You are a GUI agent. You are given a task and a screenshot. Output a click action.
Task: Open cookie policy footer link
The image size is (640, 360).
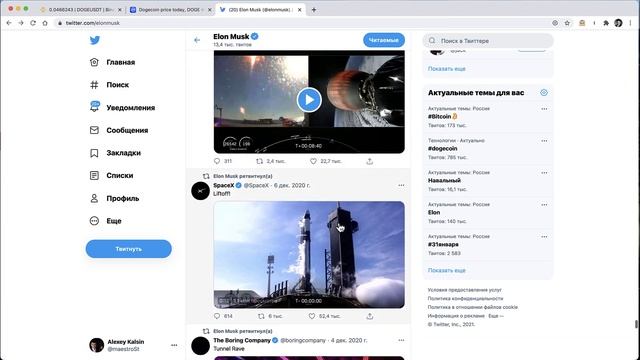(x=473, y=307)
